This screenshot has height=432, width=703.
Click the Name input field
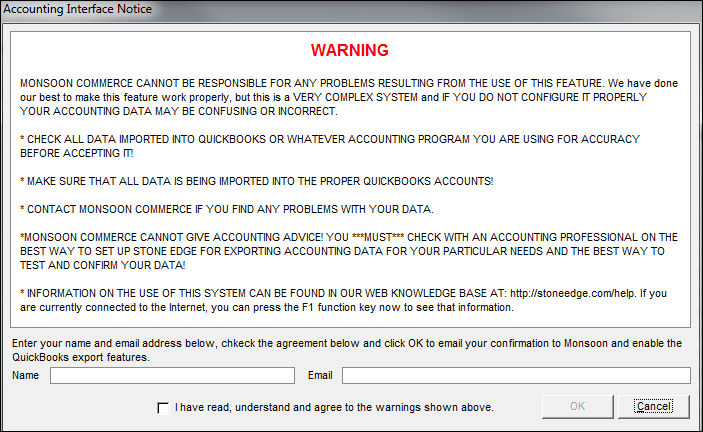[172, 376]
